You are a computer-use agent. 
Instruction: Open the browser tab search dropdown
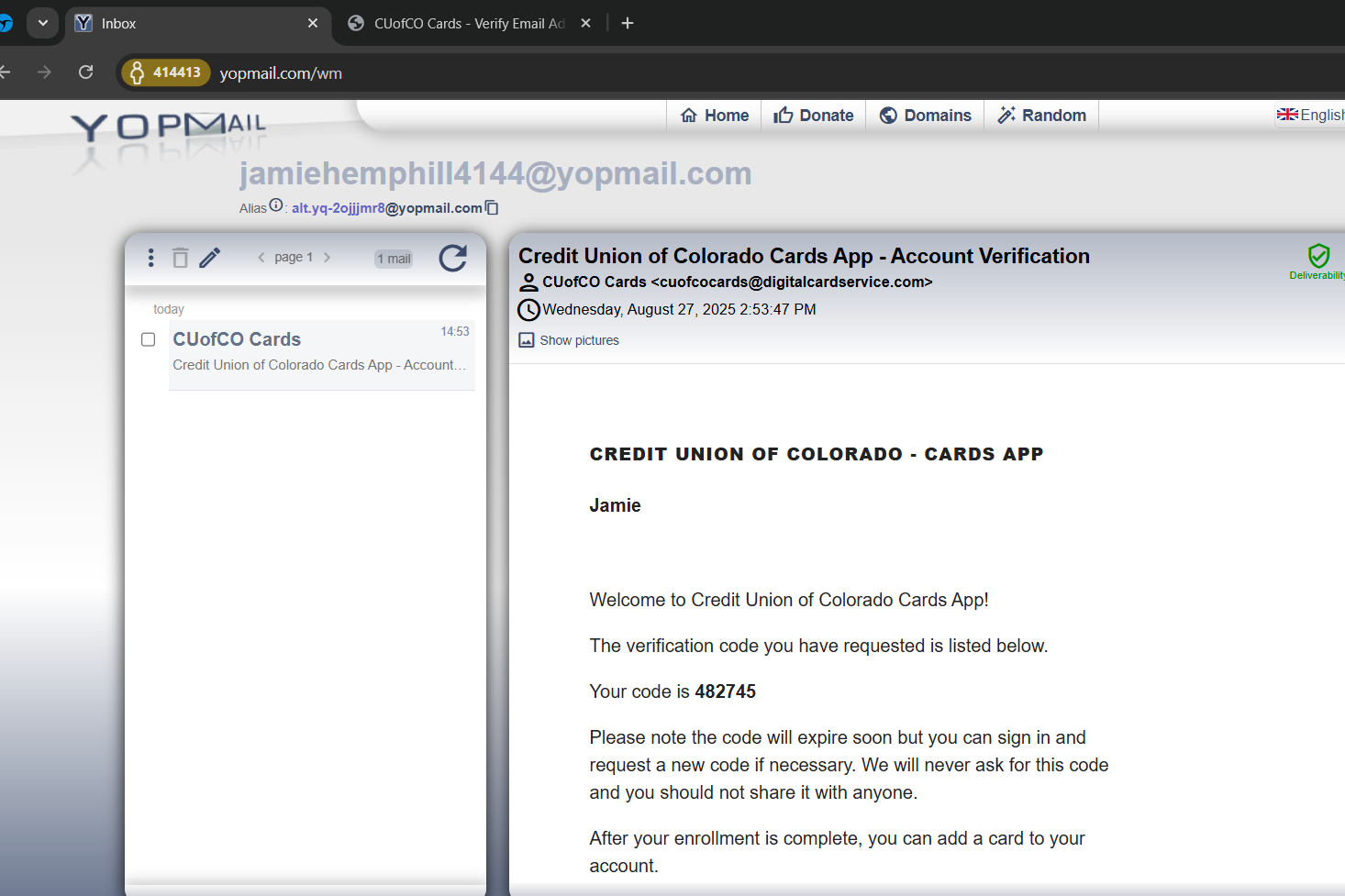[43, 23]
